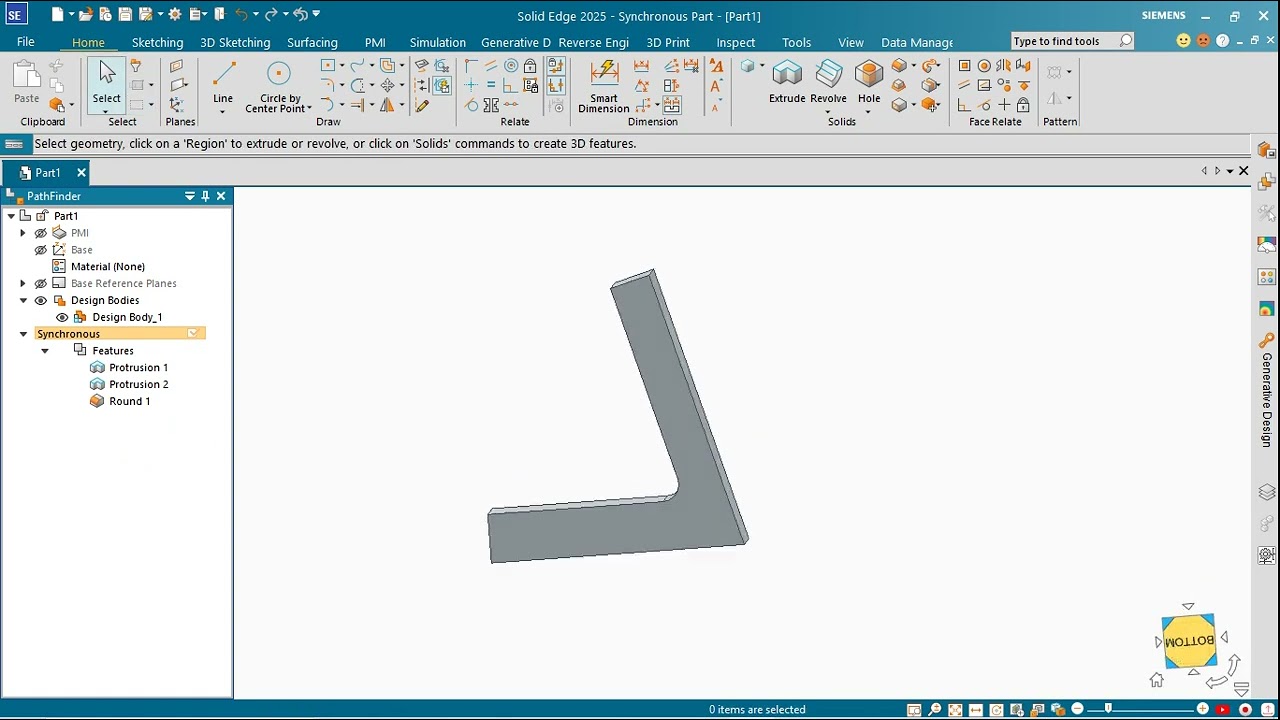1280x720 pixels.
Task: Select the Protrusion 1 feature
Action: [138, 368]
